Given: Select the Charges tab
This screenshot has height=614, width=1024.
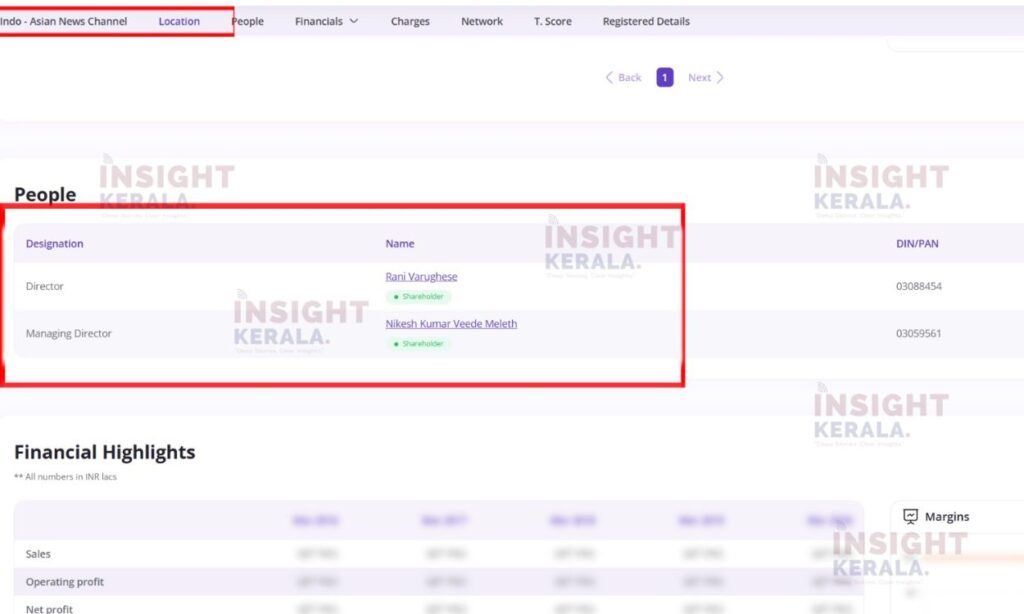Looking at the screenshot, I should point(410,21).
